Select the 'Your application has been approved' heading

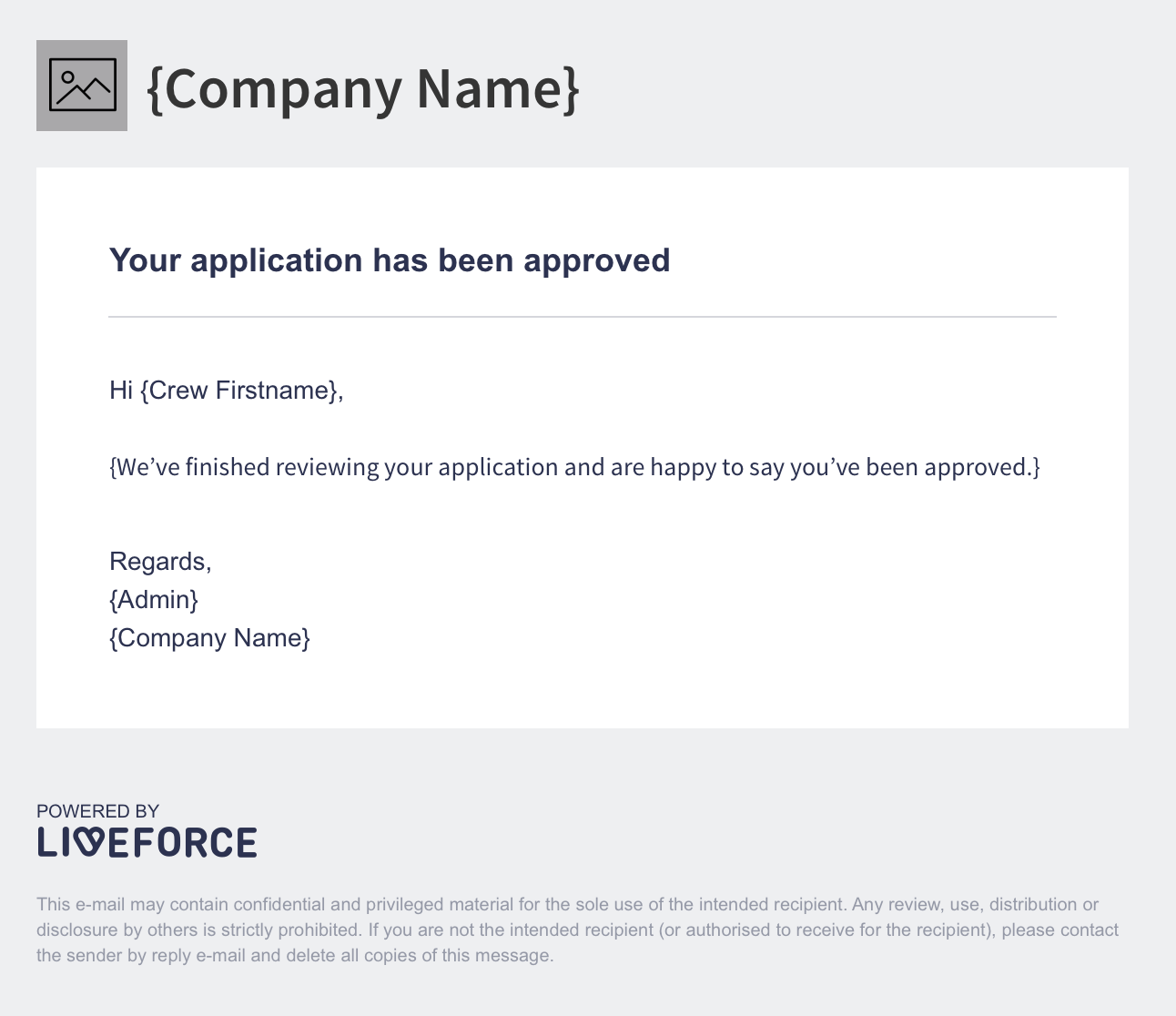[390, 260]
